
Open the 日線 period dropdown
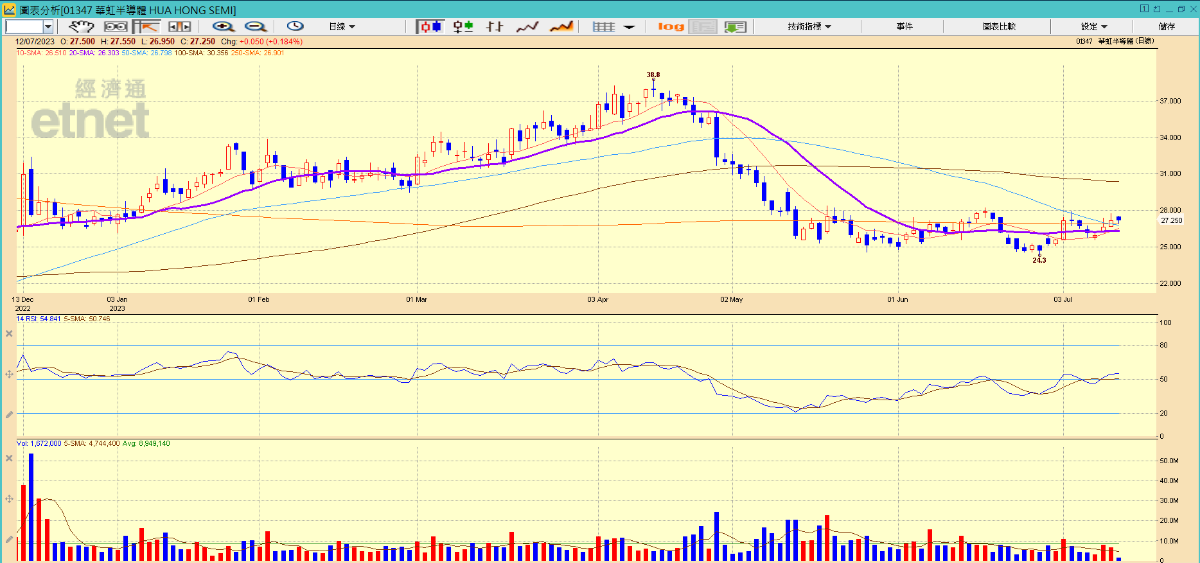[341, 26]
